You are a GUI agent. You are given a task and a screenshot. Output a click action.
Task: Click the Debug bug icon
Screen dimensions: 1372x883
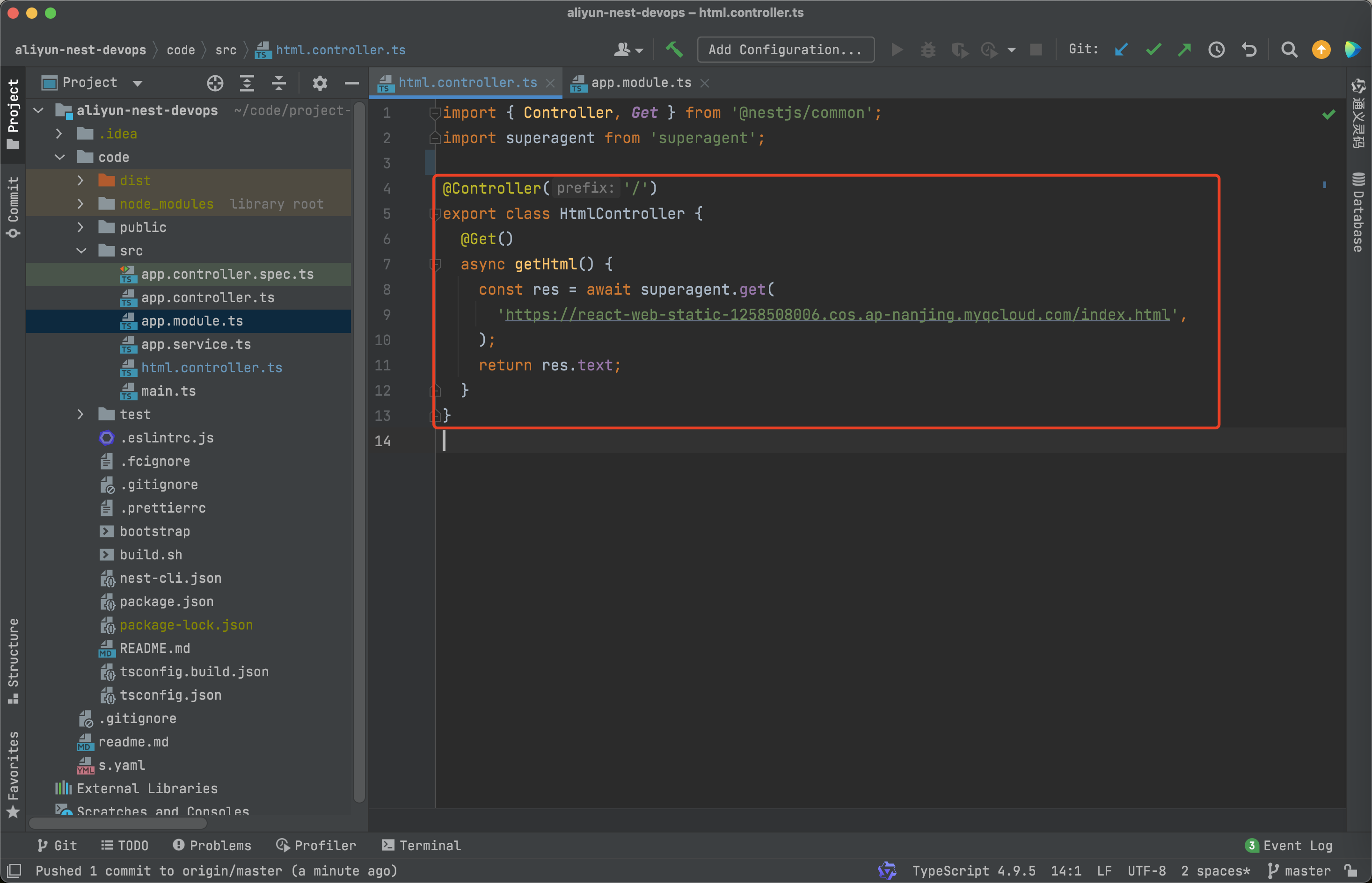[928, 50]
